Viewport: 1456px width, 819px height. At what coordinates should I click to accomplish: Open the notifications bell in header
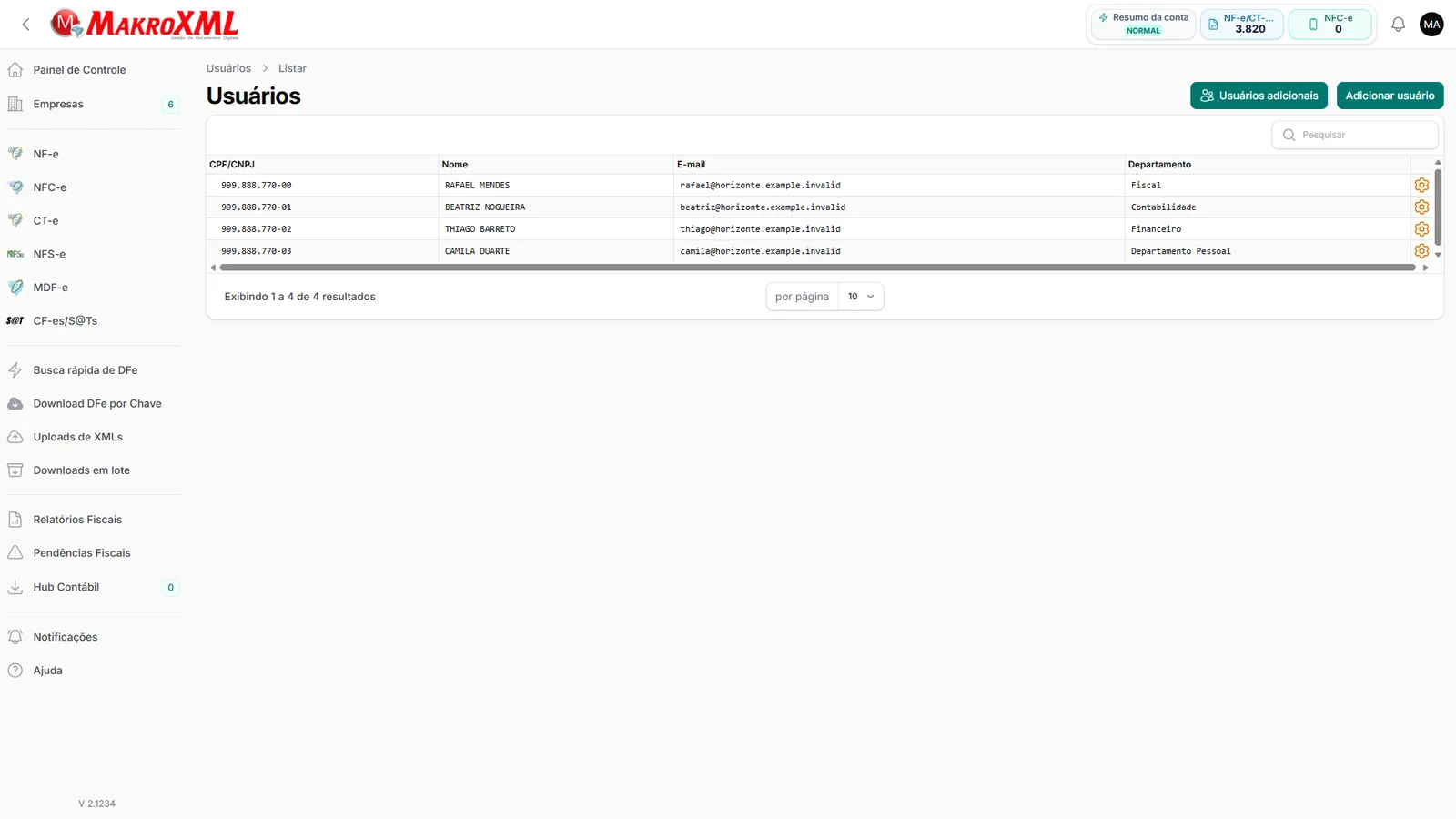click(1399, 25)
